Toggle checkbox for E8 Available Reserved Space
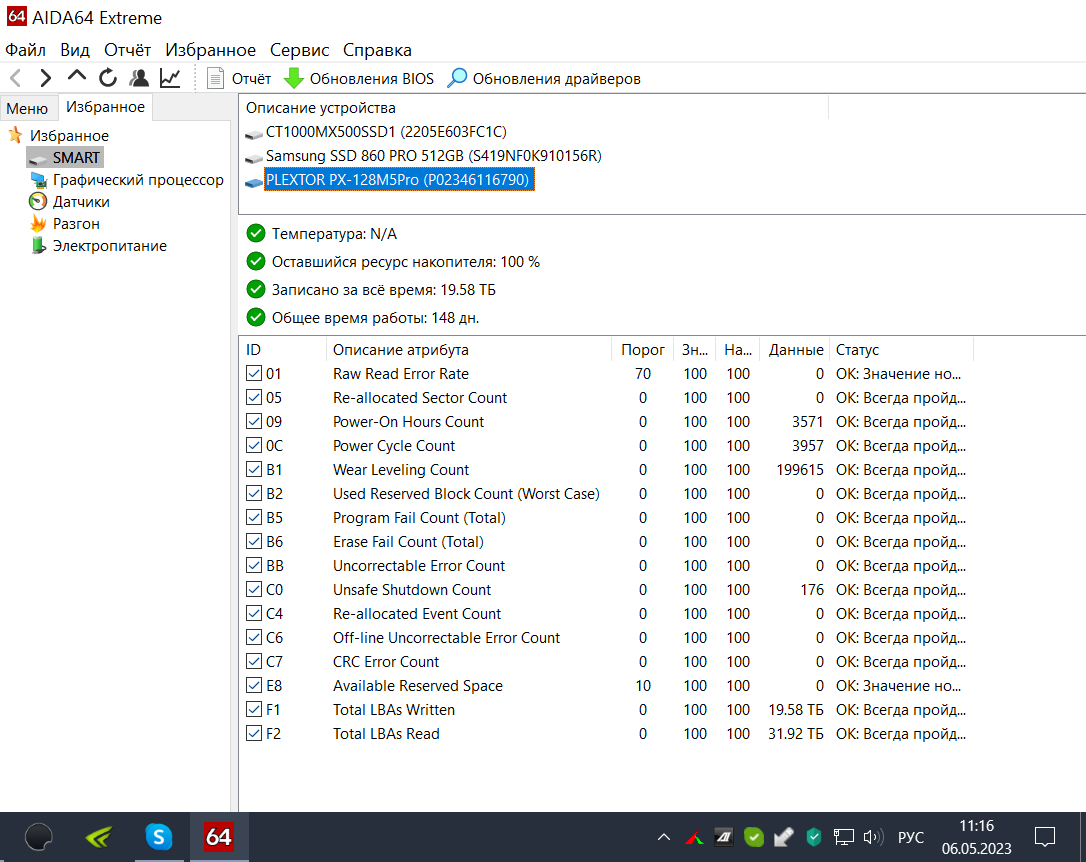The width and height of the screenshot is (1086, 862). coord(254,685)
